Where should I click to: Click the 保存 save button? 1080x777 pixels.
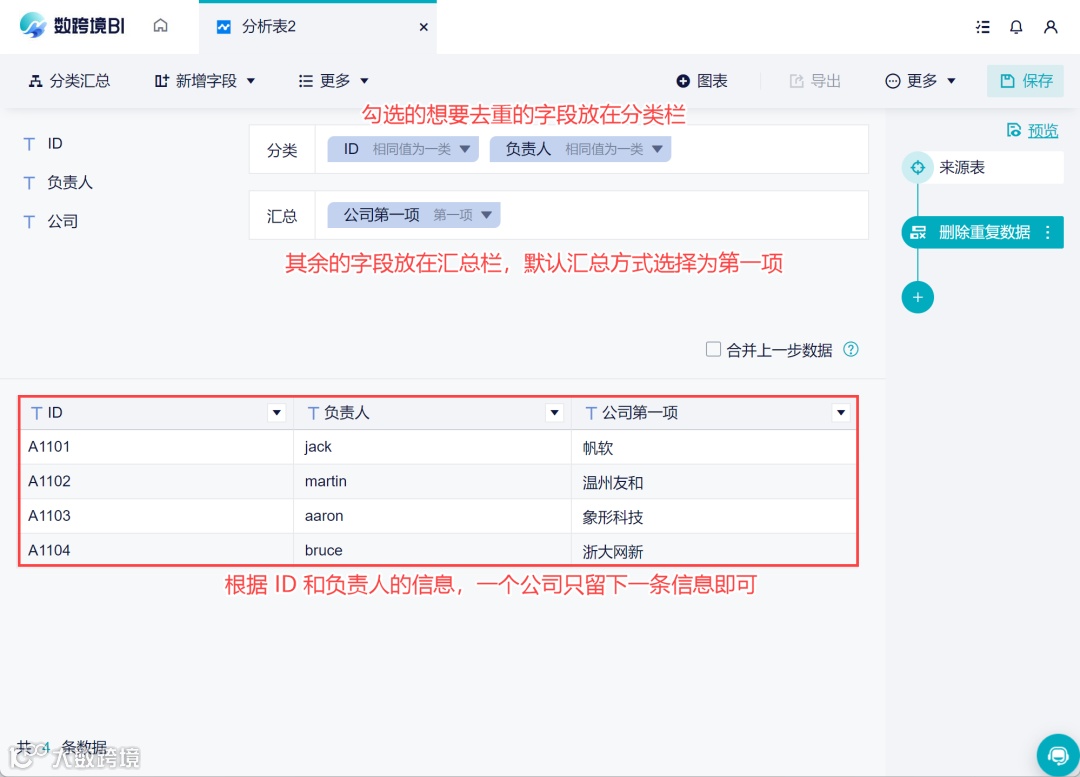(1024, 81)
